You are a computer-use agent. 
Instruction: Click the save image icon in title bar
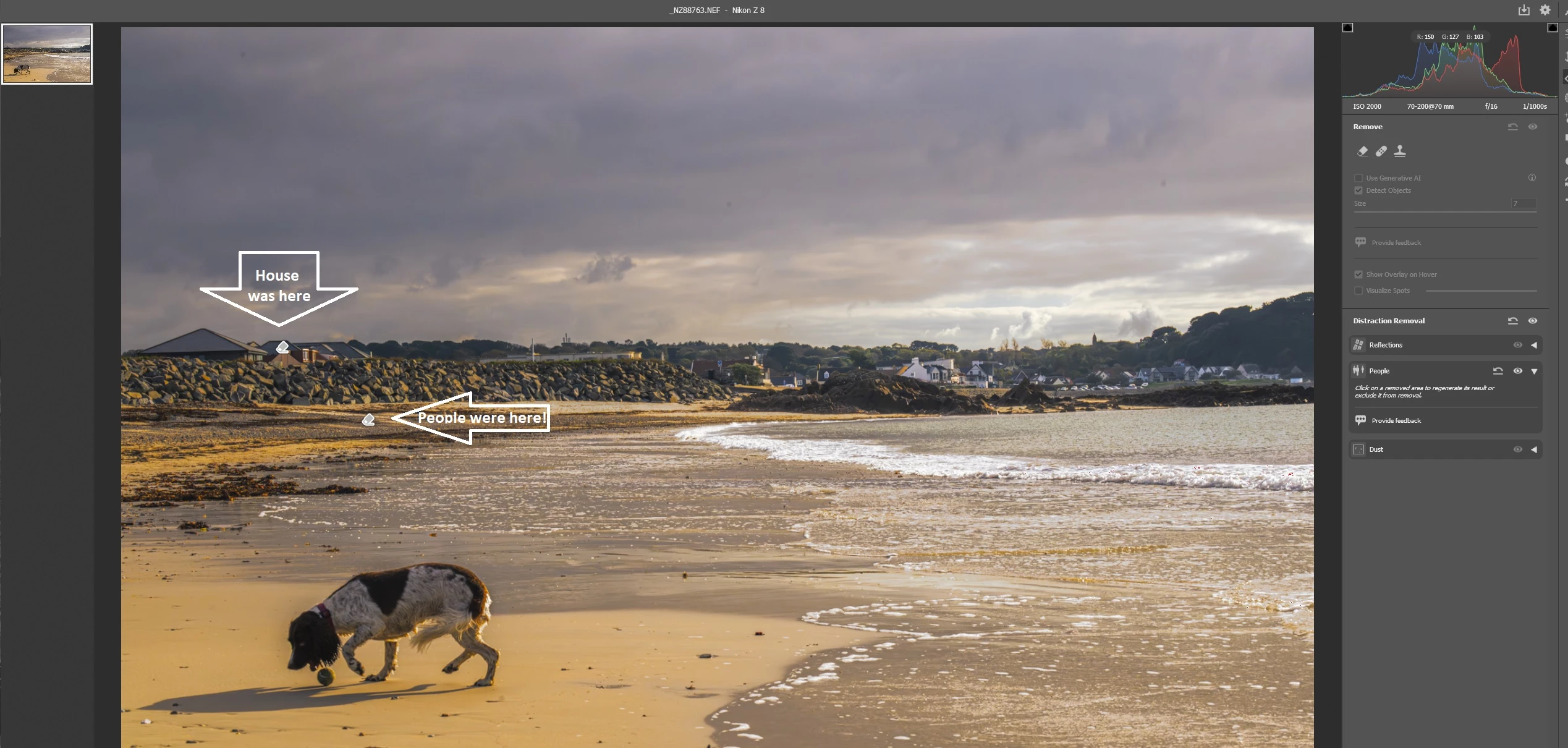1524,10
